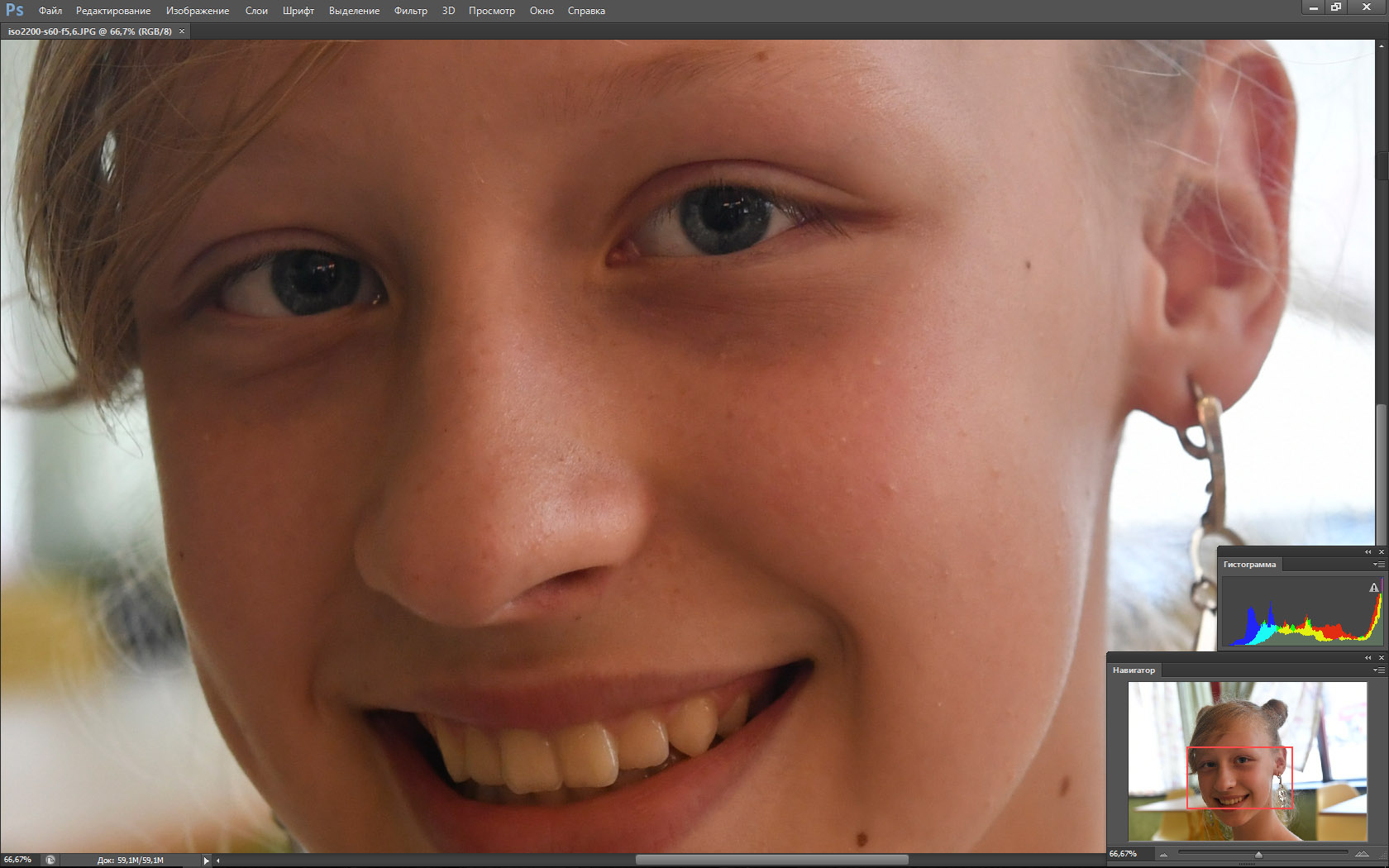Open the Выделение menu
This screenshot has height=868, width=1389.
tap(355, 11)
